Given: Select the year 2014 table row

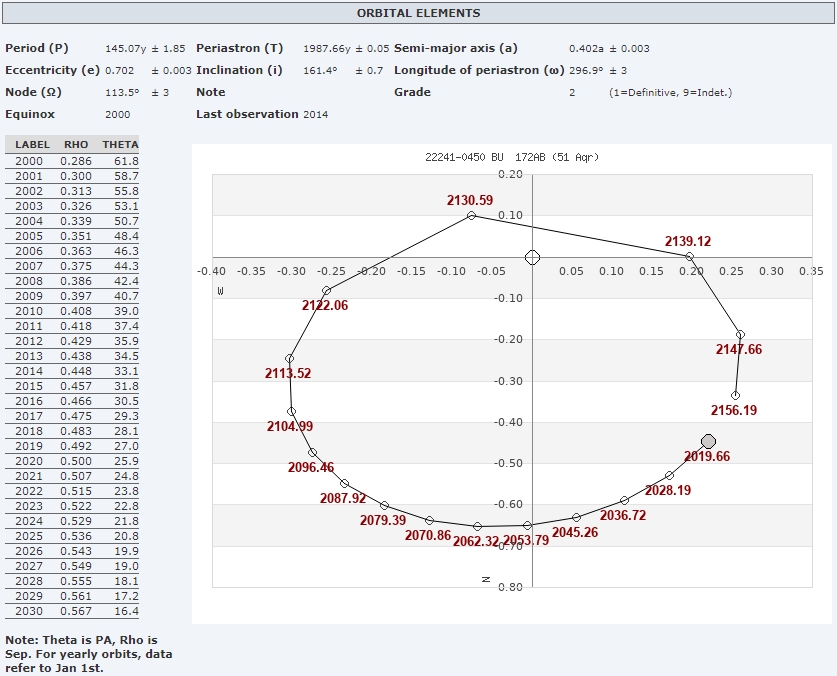Looking at the screenshot, I should click(72, 371).
